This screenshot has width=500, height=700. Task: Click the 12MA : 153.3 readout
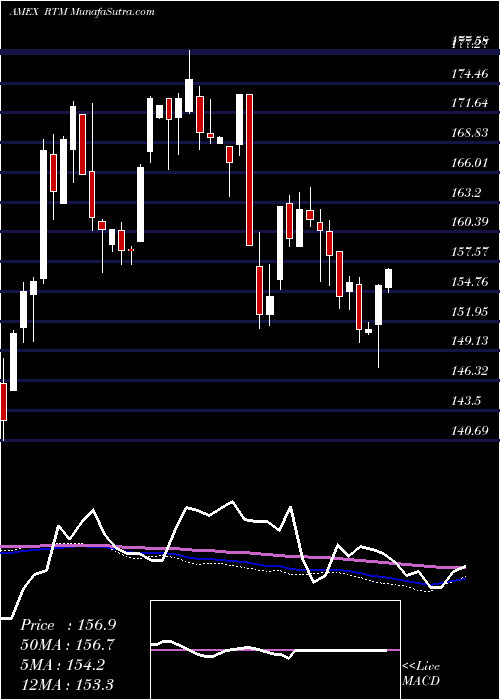click(x=67, y=684)
